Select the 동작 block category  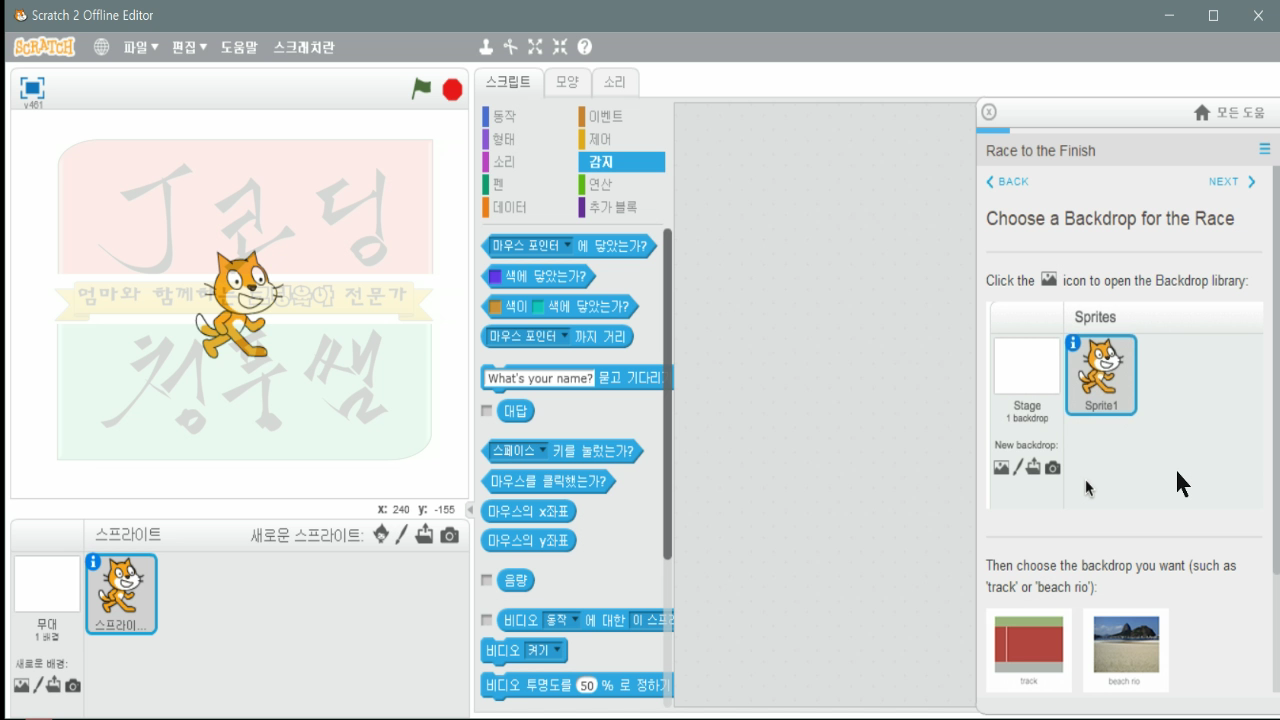point(504,117)
